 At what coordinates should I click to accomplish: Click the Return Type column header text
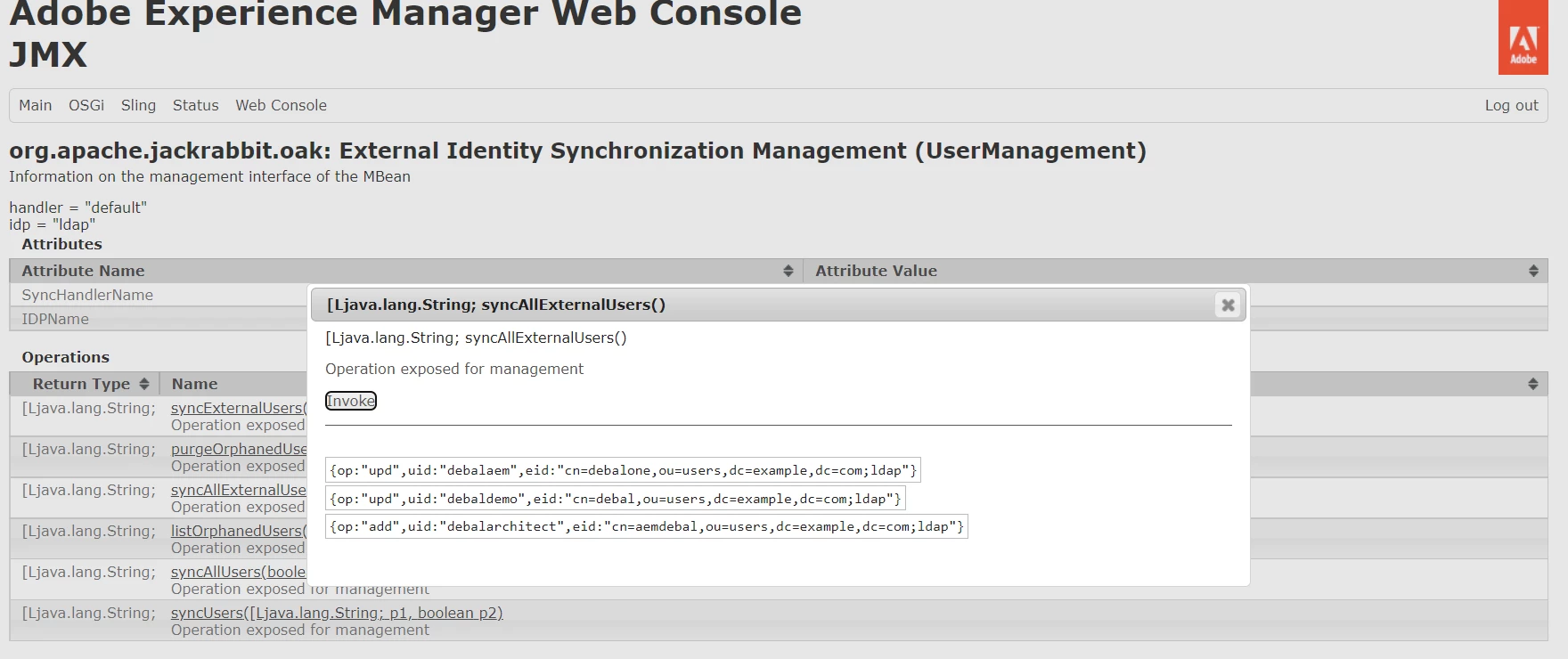pos(81,384)
